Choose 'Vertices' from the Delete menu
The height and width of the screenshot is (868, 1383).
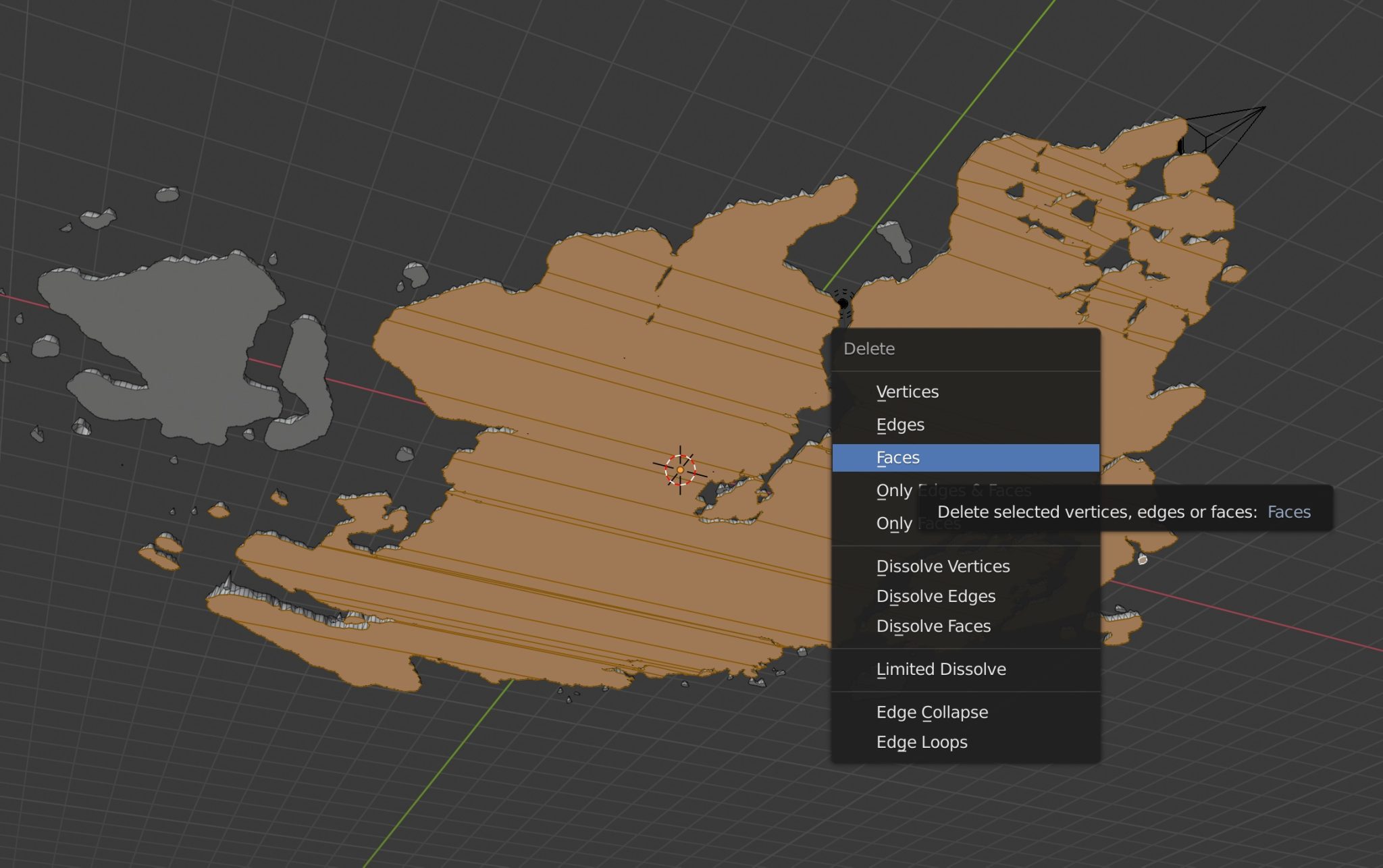908,391
